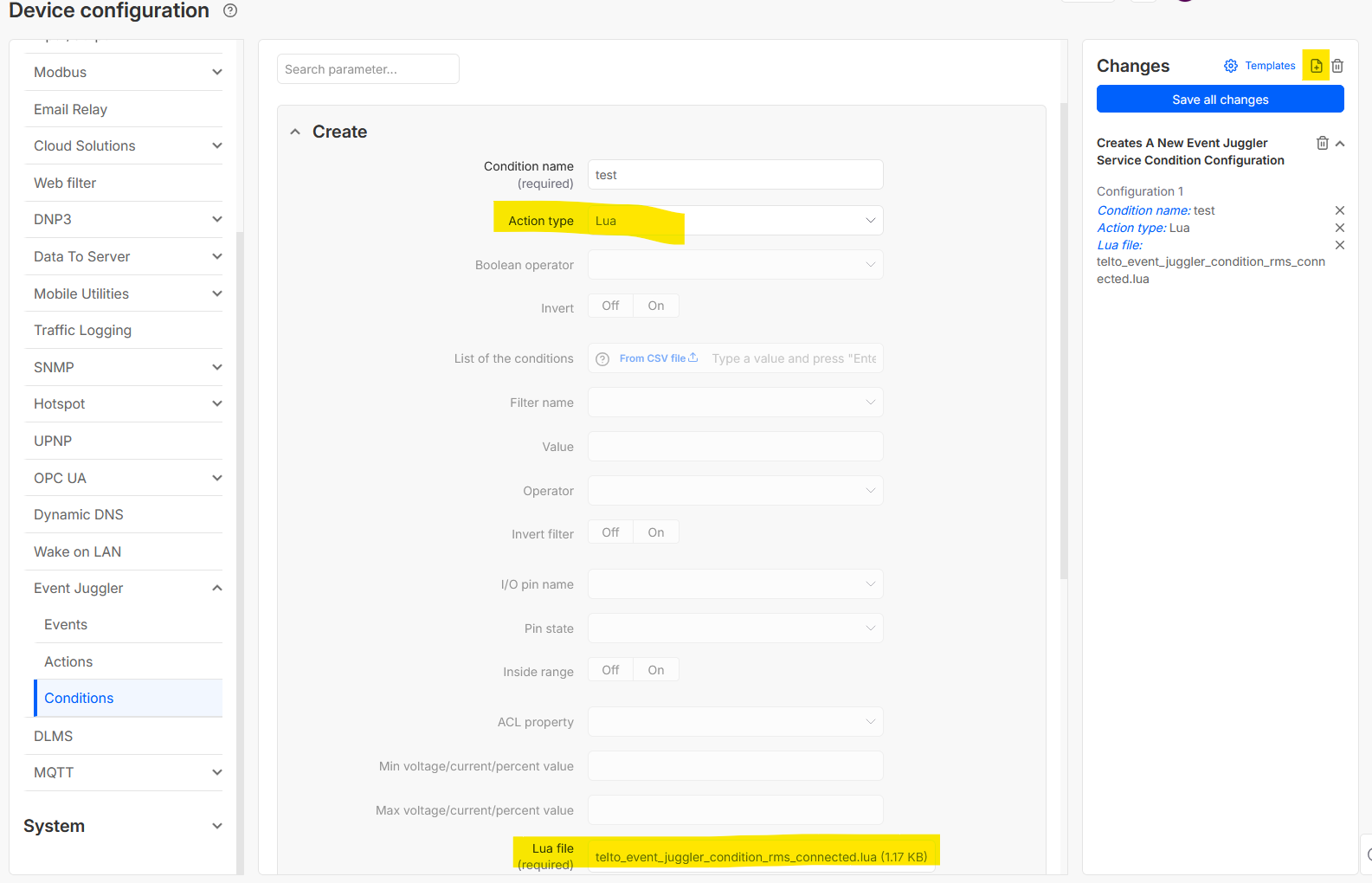Set Invert filter toggle to Off
Screen dimensions: 1372x883
pyautogui.click(x=610, y=532)
